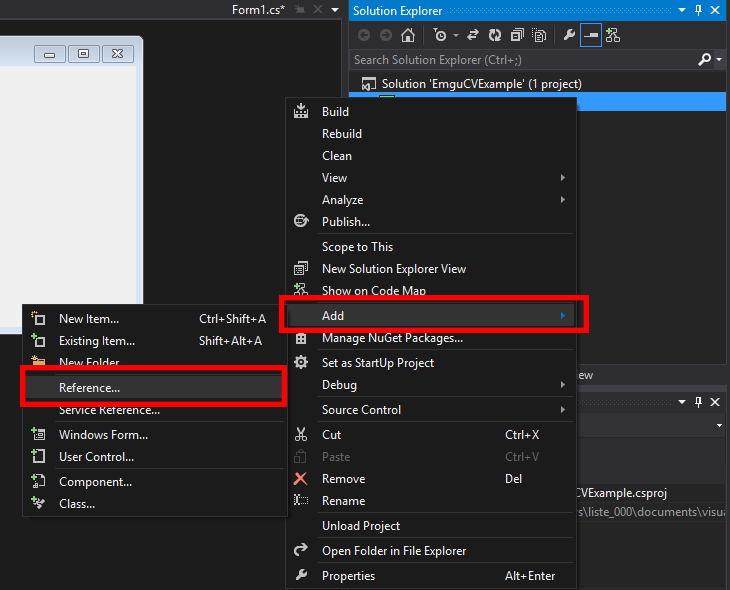
Task: Close the lower Properties panel
Action: click(715, 402)
